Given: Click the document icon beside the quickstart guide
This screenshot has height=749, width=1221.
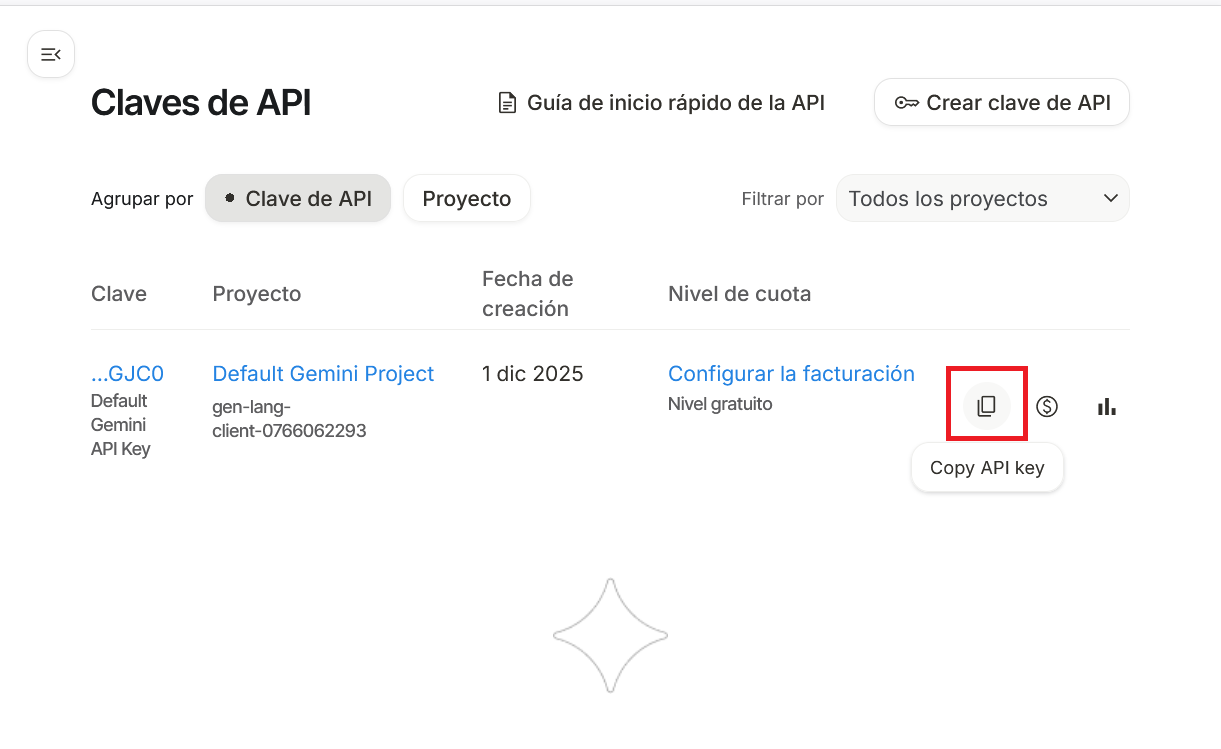Looking at the screenshot, I should click(x=508, y=103).
